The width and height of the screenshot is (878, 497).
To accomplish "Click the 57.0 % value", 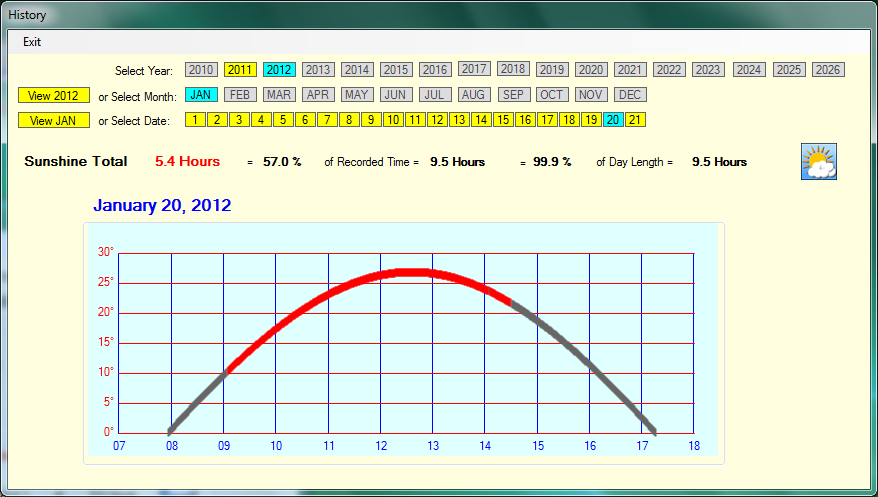I will coord(282,162).
